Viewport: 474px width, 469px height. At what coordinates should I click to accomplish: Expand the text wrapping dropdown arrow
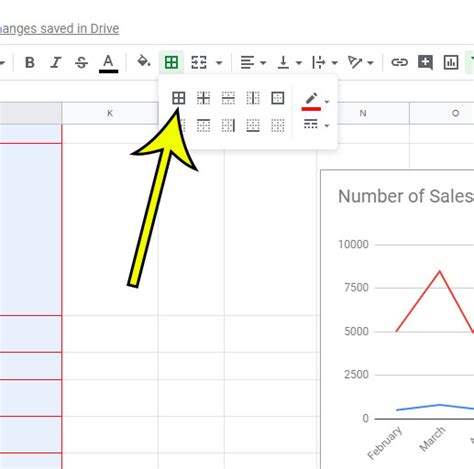(334, 63)
